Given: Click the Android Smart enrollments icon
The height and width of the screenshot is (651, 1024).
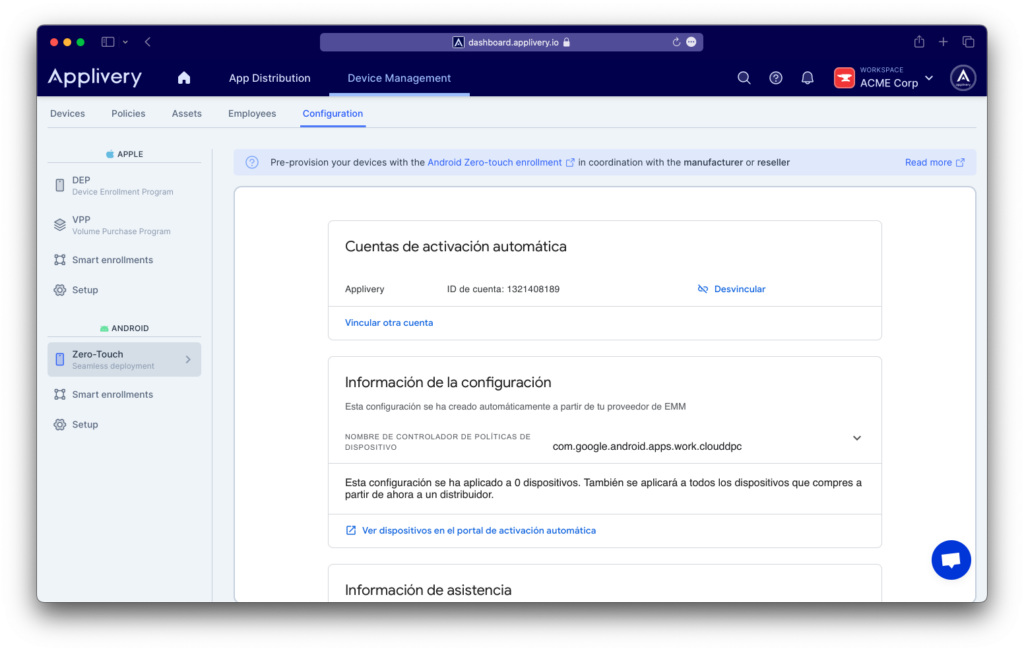Looking at the screenshot, I should (59, 394).
